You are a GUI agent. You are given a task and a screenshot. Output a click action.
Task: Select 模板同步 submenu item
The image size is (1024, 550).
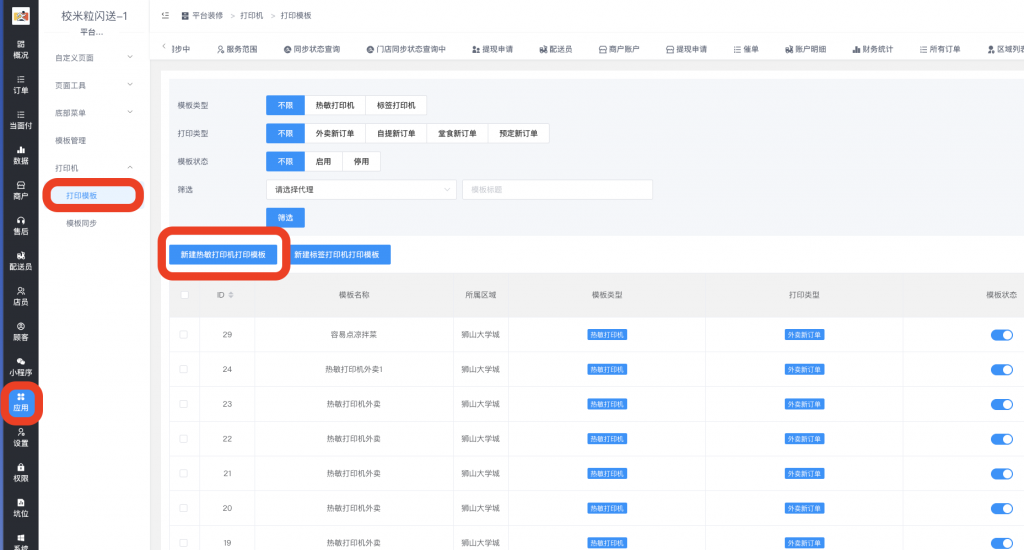click(82, 223)
